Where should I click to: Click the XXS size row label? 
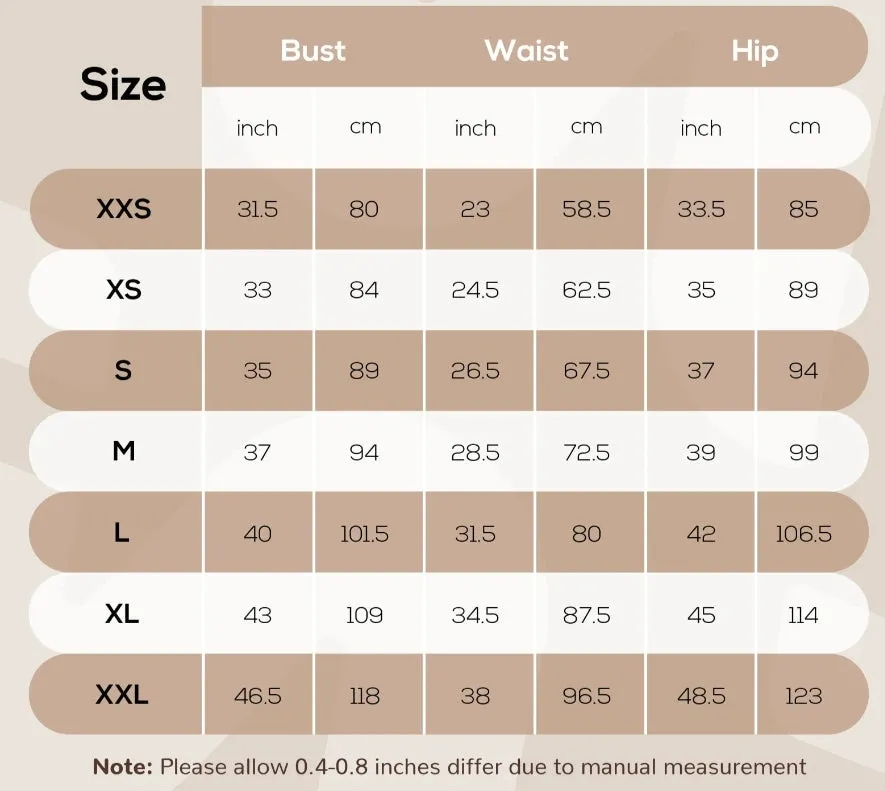[x=124, y=209]
